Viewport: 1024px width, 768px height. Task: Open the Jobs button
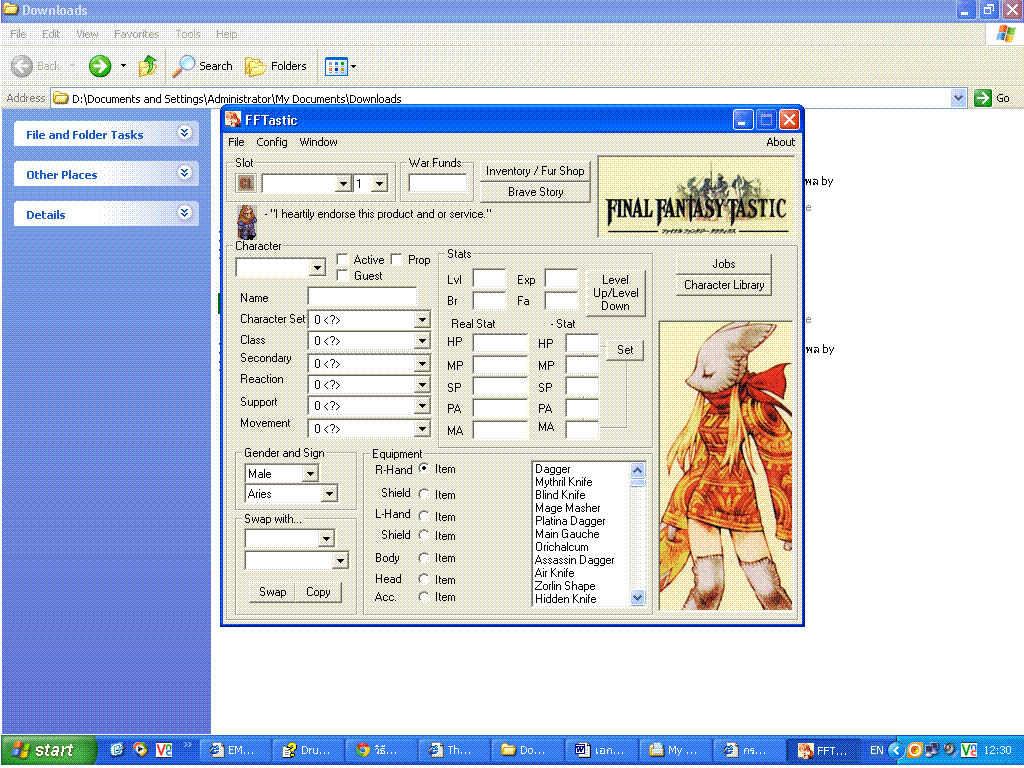tap(724, 264)
